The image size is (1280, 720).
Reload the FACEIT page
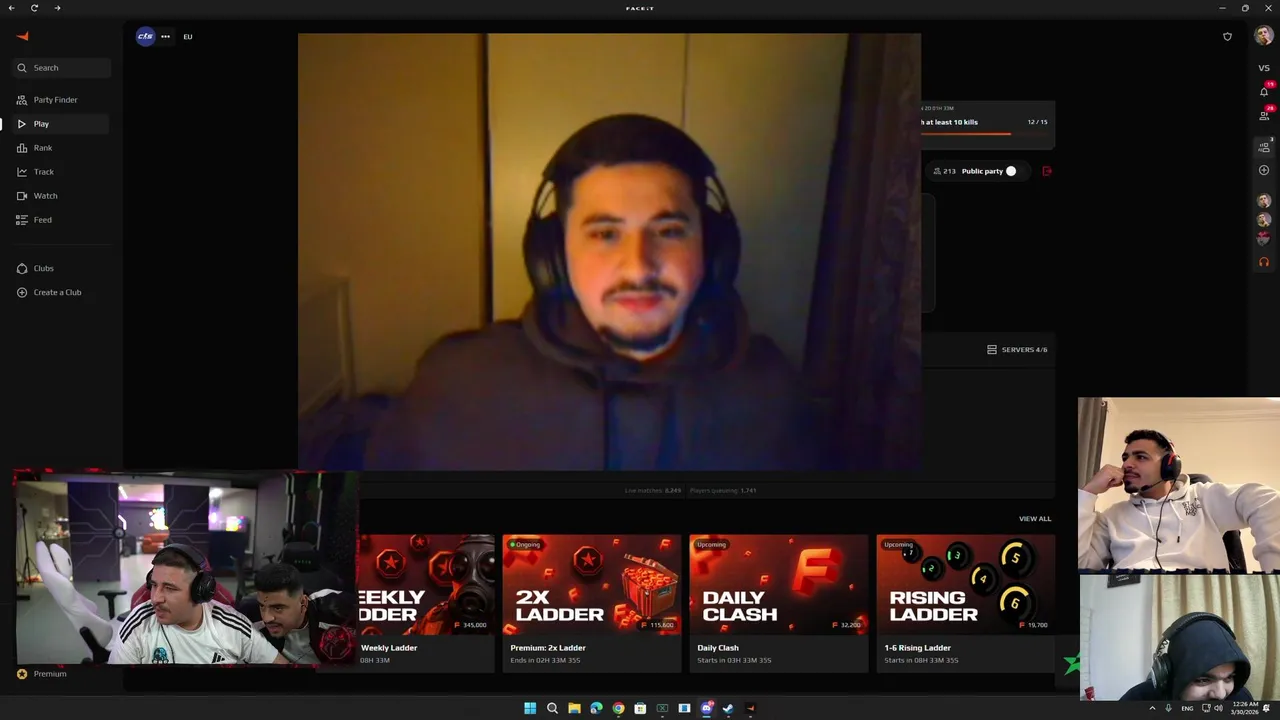(x=34, y=8)
